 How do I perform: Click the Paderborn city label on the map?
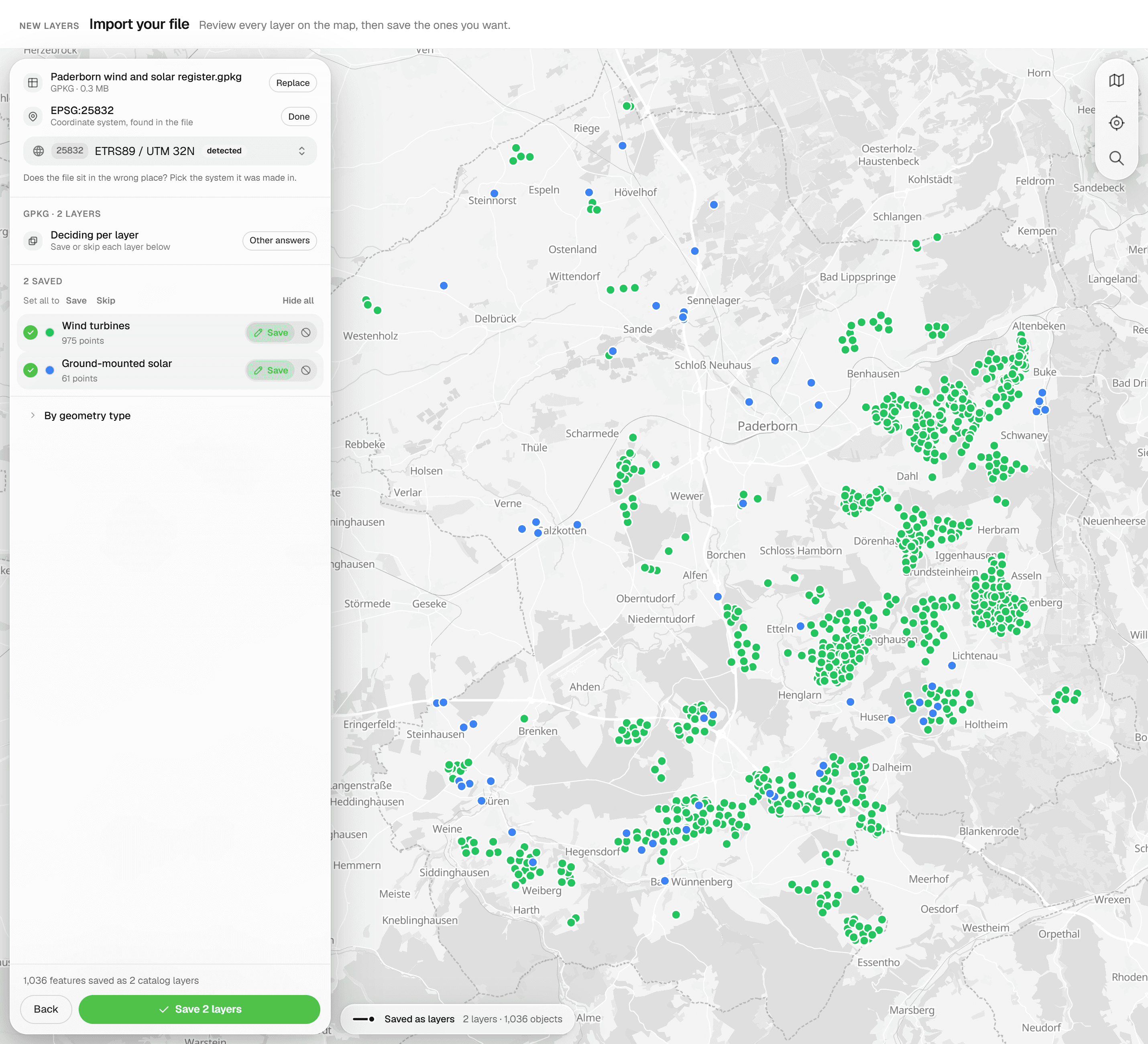tap(767, 426)
